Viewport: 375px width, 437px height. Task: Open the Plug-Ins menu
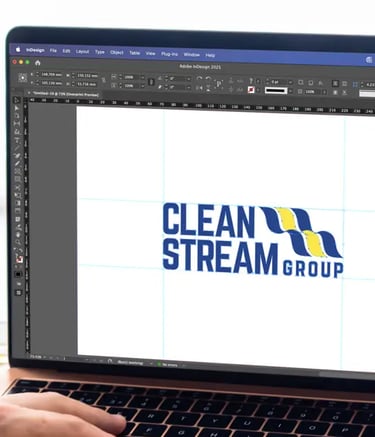tap(169, 54)
